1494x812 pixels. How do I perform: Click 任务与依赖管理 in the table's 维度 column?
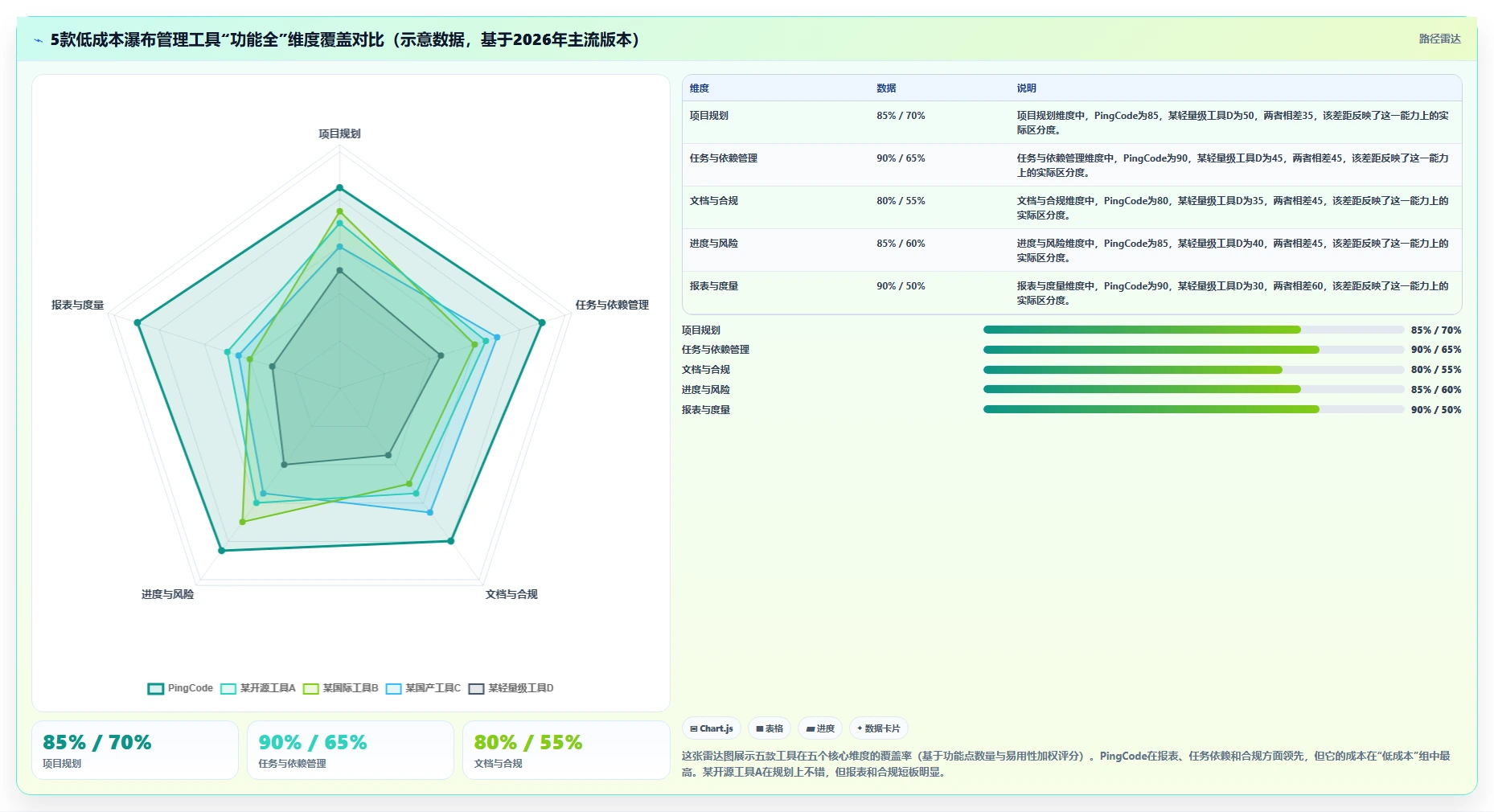tap(723, 158)
